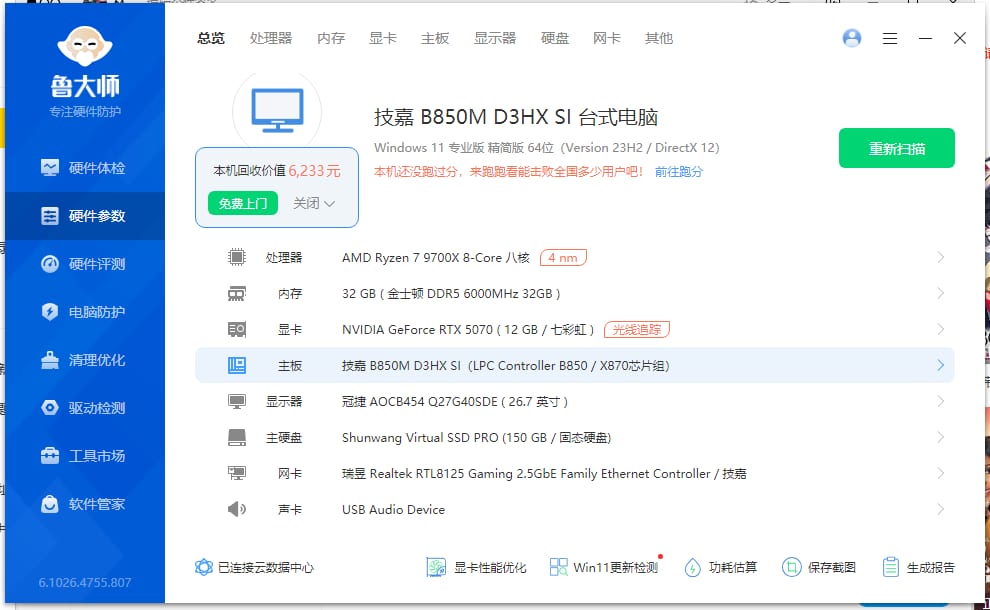Viewport: 990px width, 610px height.
Task: Click the 软件管家 bag icon
Action: click(50, 504)
